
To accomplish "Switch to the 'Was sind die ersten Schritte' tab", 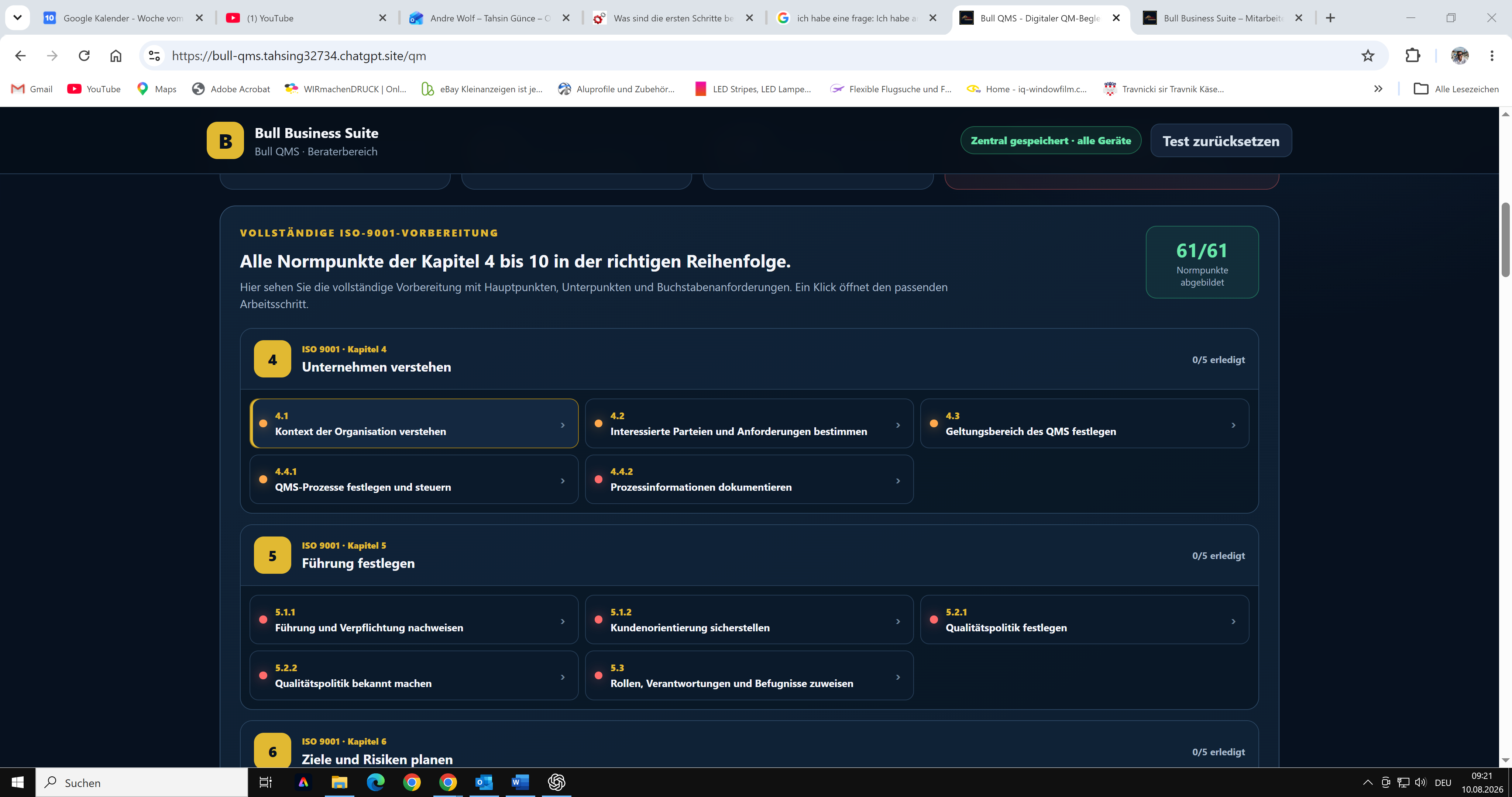I will 673,18.
